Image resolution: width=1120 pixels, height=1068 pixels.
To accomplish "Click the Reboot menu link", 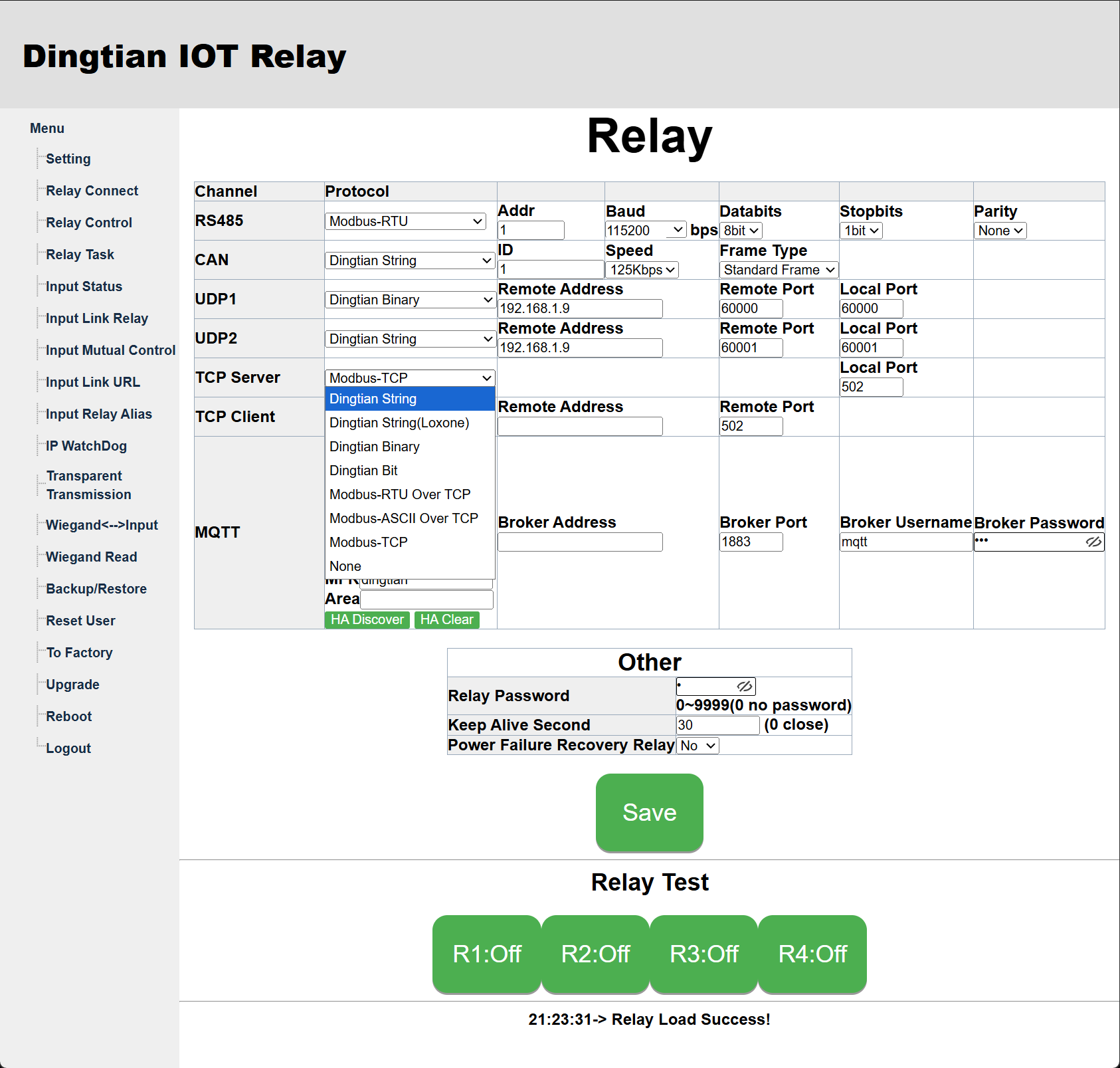I will tap(69, 716).
